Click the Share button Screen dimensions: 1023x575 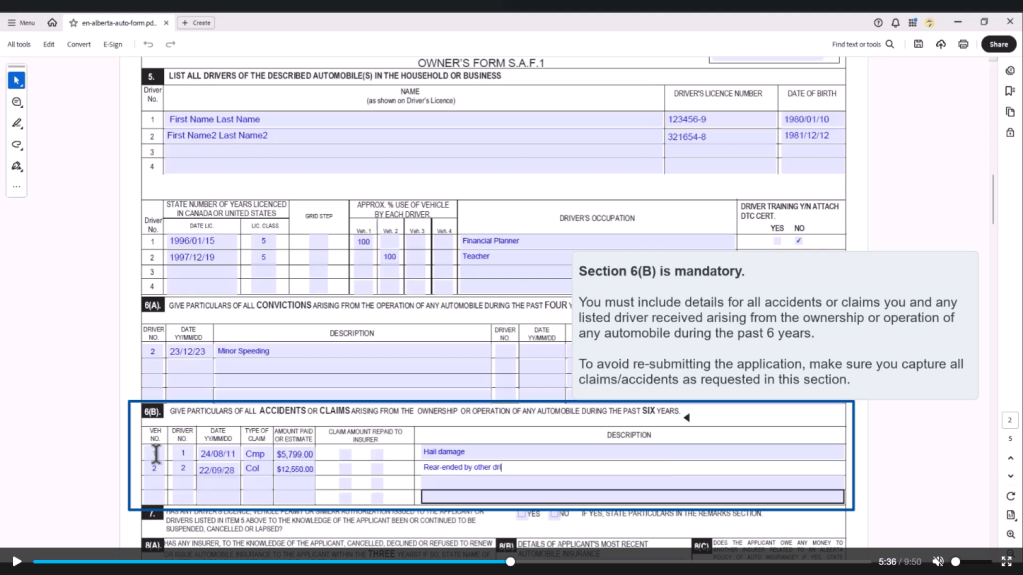[998, 44]
